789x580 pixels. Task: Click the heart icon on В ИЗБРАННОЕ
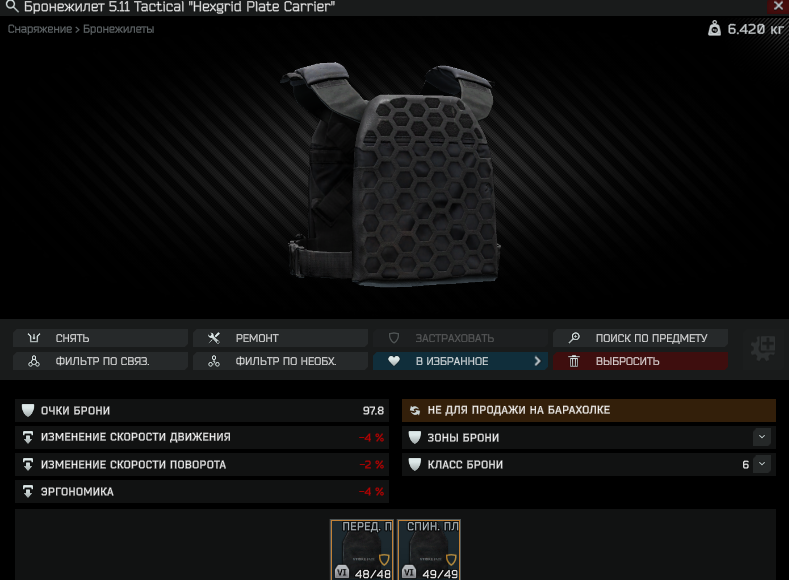[394, 361]
